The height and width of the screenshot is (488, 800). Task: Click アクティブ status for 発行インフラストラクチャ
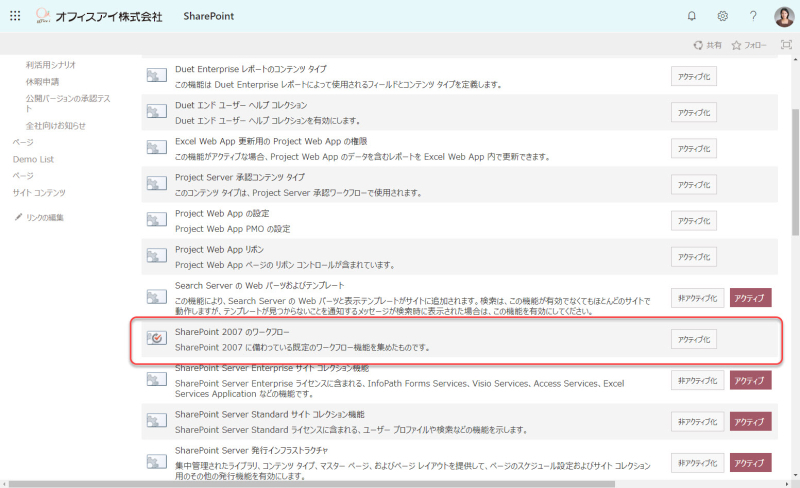click(x=750, y=463)
